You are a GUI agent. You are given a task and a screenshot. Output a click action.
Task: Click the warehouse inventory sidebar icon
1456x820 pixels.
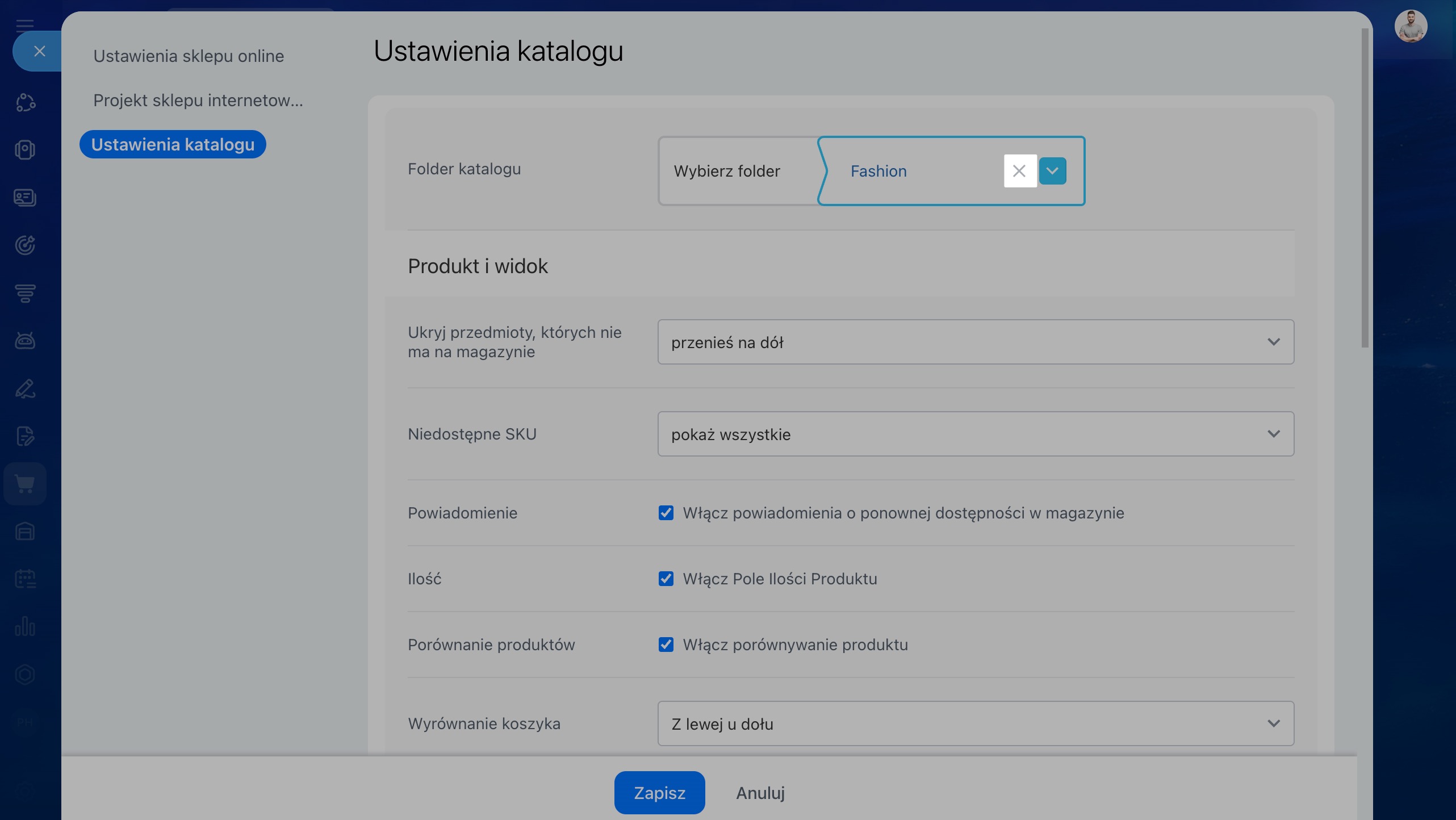click(25, 532)
